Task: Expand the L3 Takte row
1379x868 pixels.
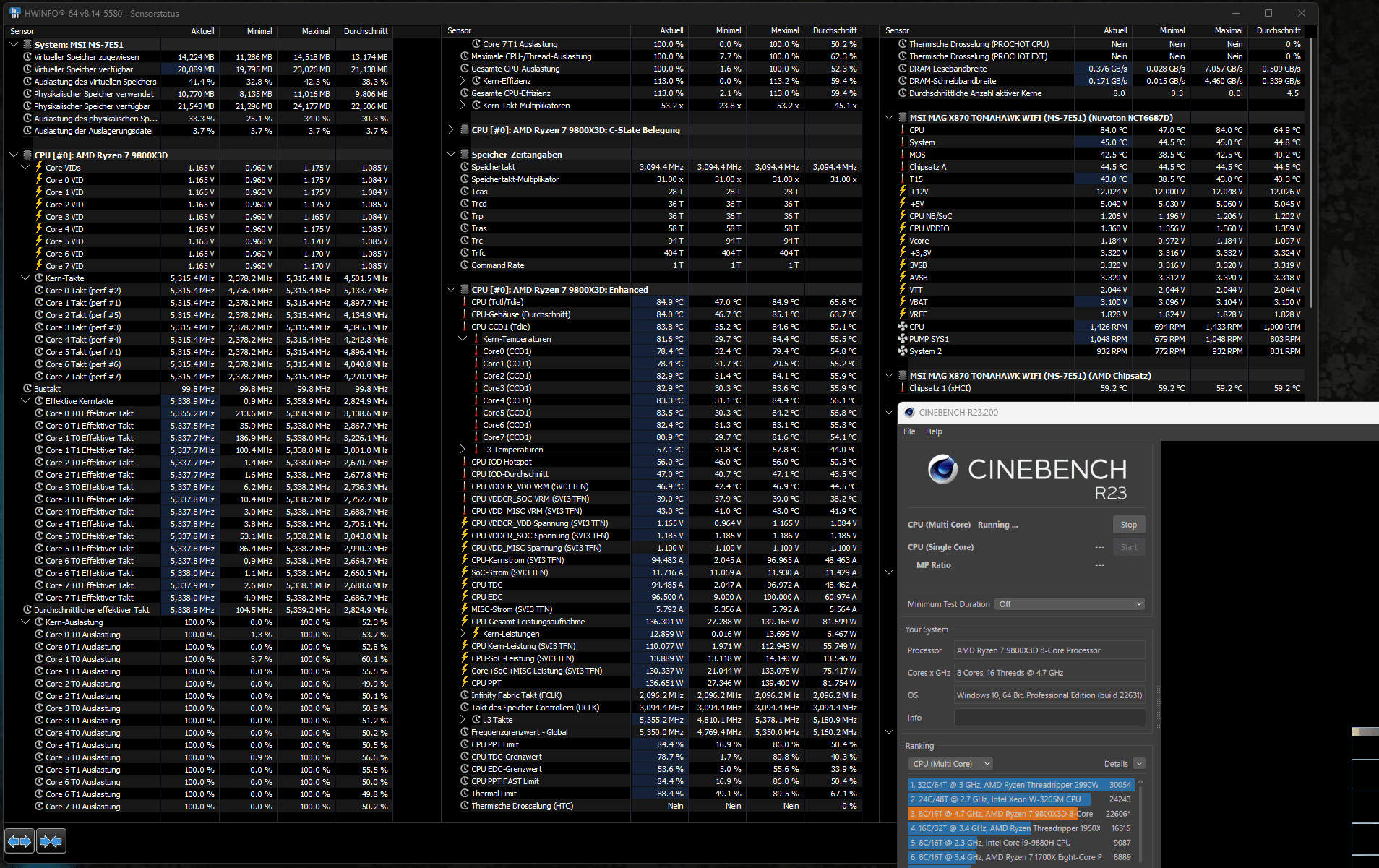Action: click(463, 720)
